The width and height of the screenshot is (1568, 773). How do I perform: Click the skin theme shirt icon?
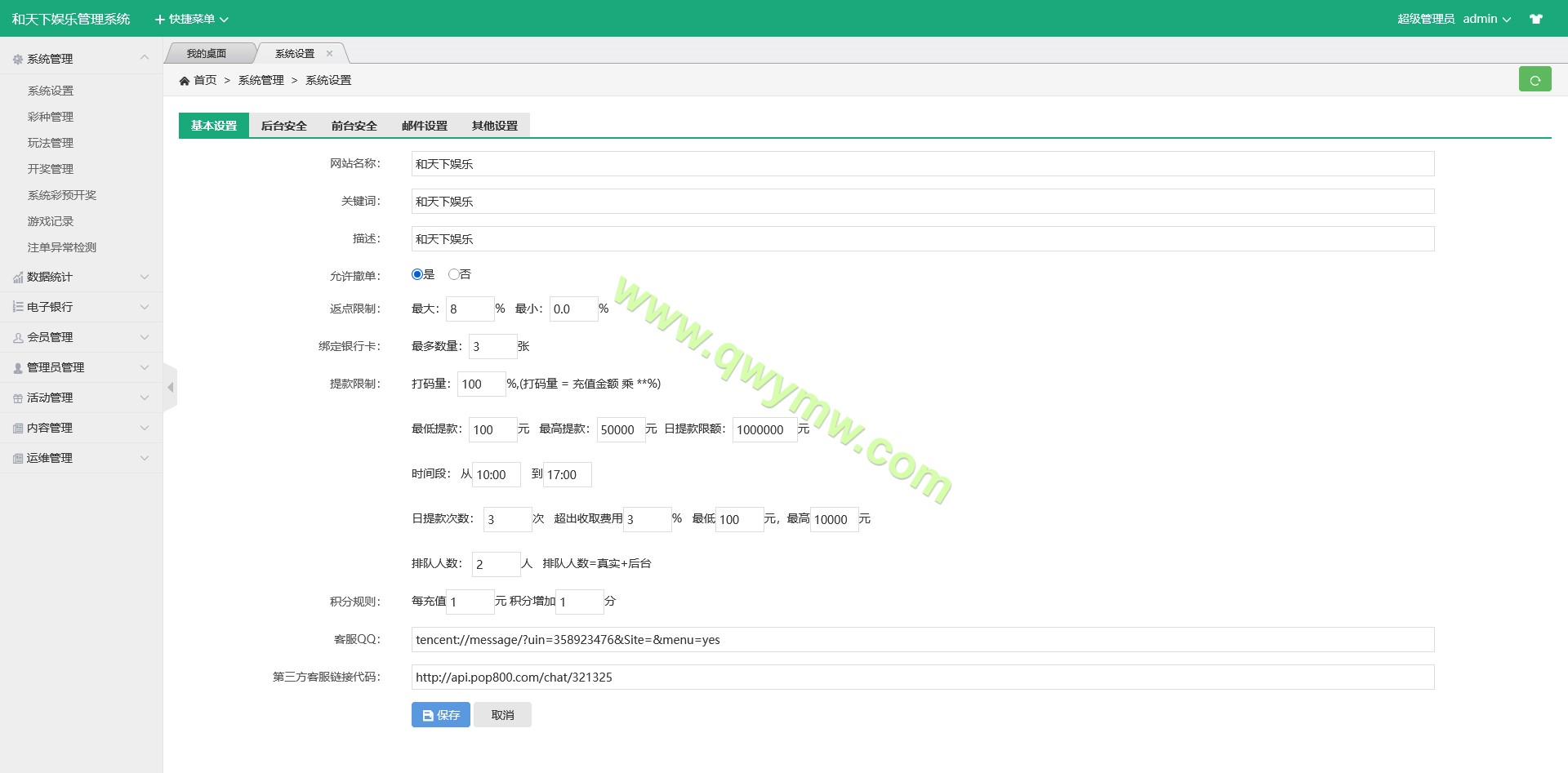(1536, 19)
